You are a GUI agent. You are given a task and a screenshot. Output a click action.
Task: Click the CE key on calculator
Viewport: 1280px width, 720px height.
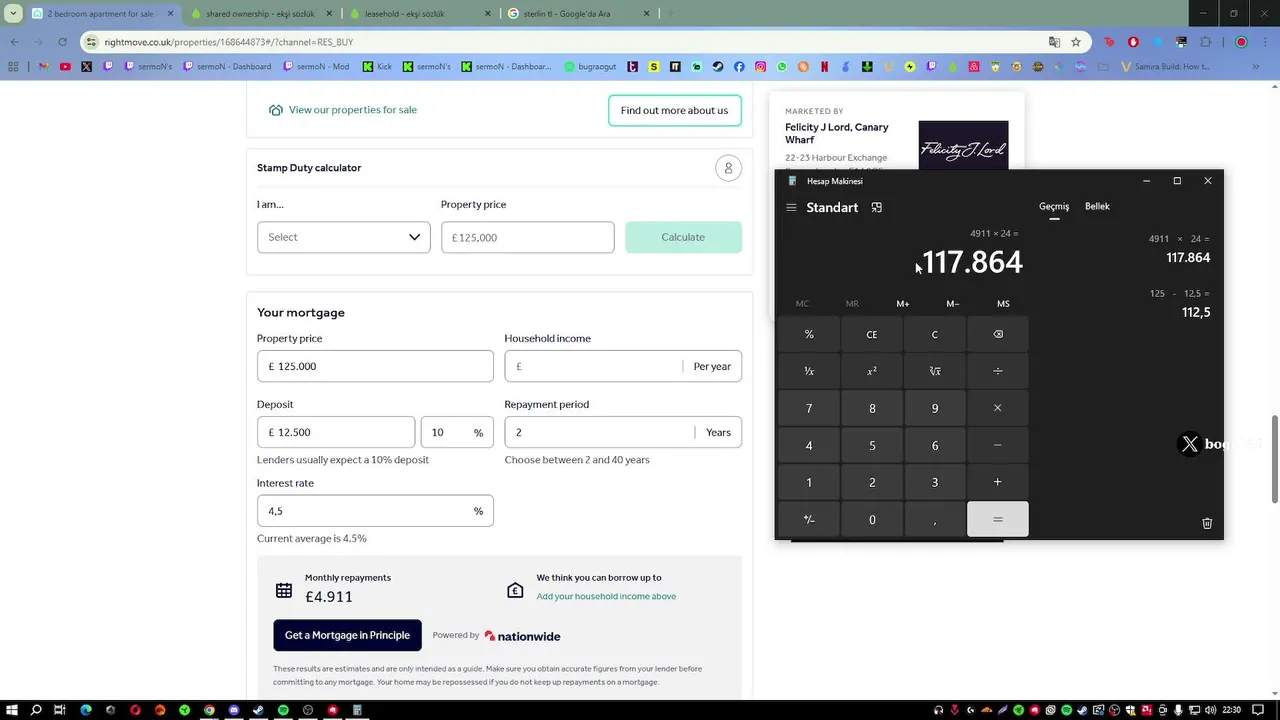click(872, 334)
